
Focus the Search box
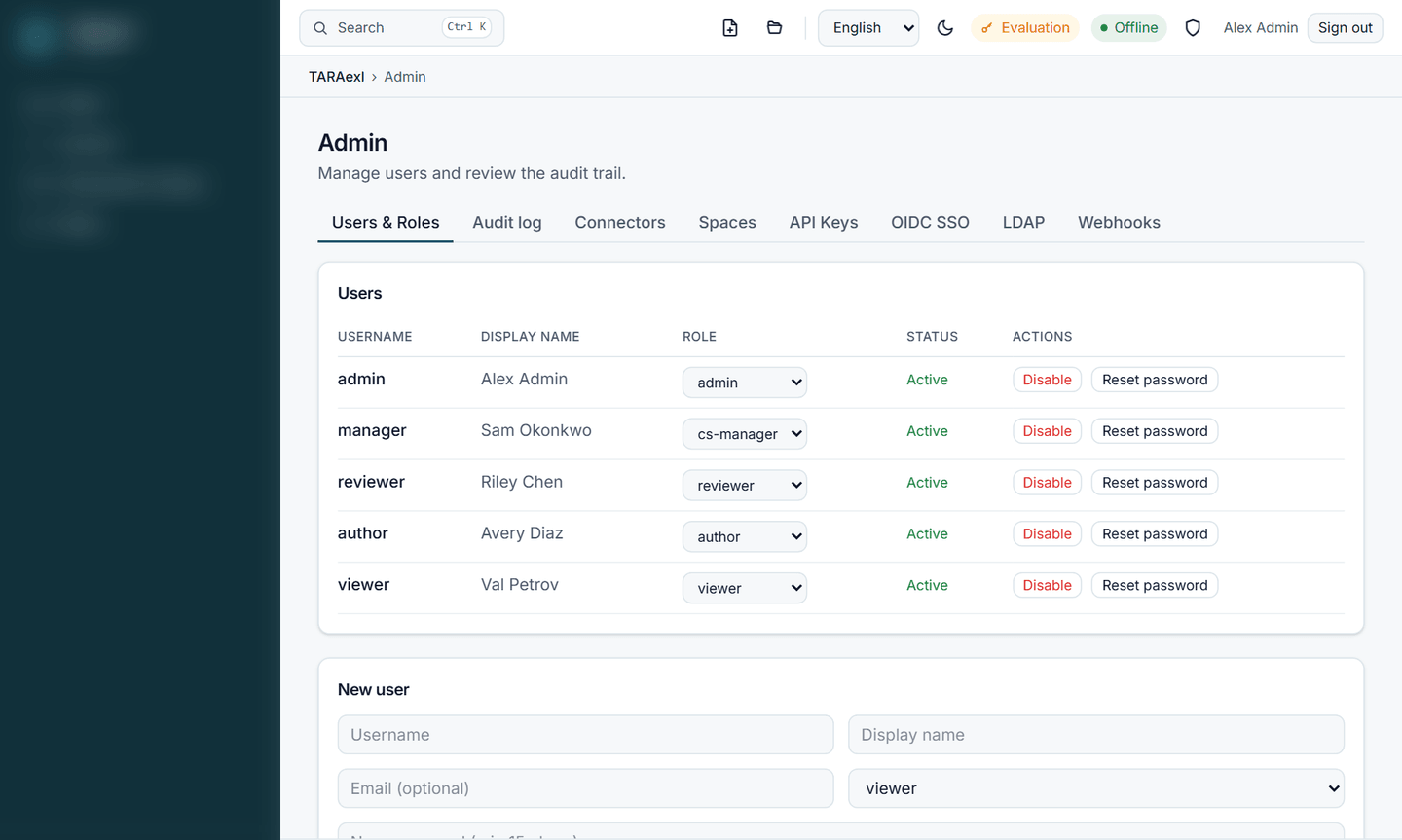click(x=401, y=28)
